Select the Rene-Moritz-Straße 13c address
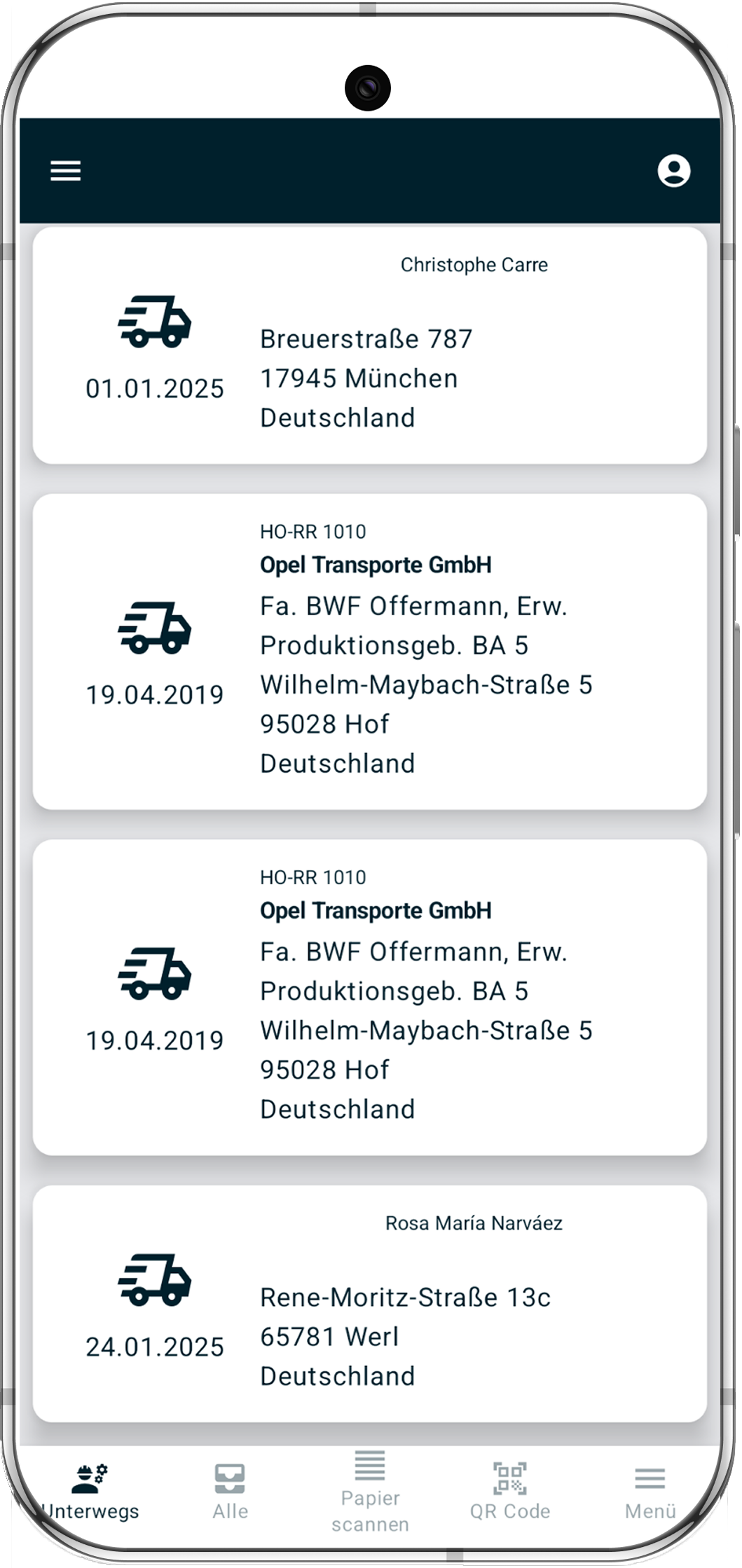The height and width of the screenshot is (1568, 742). 405,1298
